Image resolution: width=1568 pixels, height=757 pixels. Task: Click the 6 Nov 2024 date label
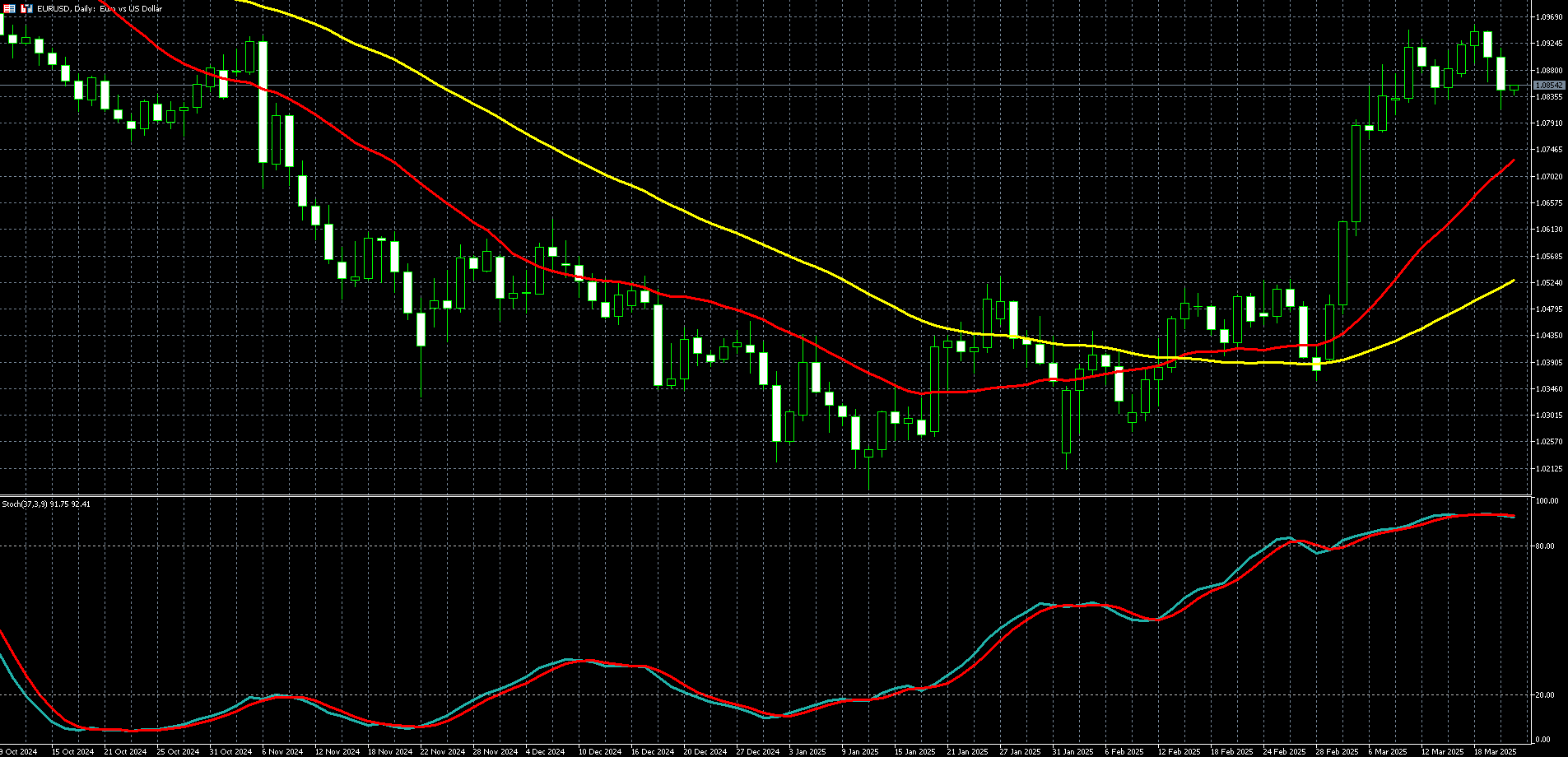pyautogui.click(x=282, y=751)
